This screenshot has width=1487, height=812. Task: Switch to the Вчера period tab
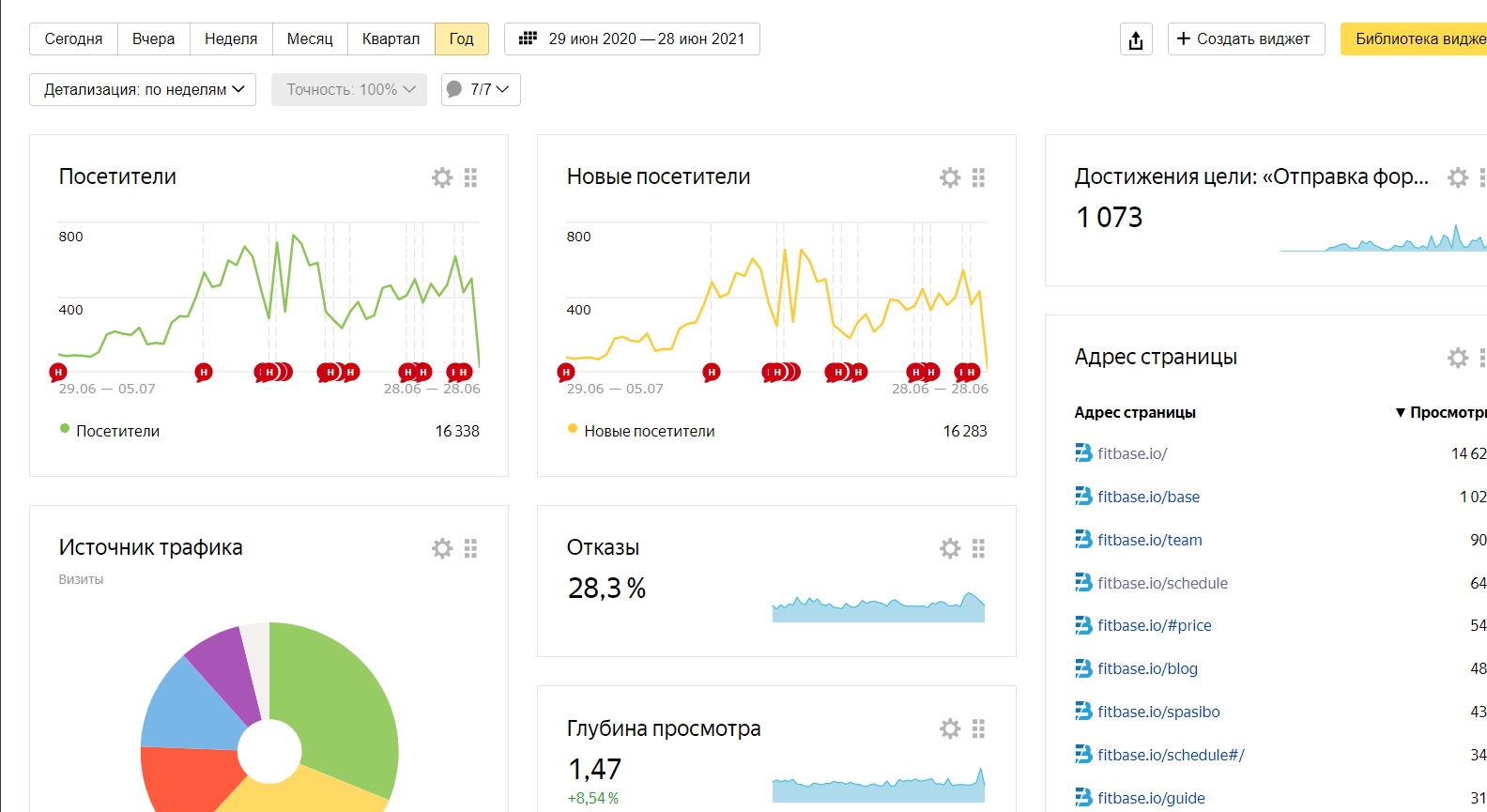[x=154, y=39]
